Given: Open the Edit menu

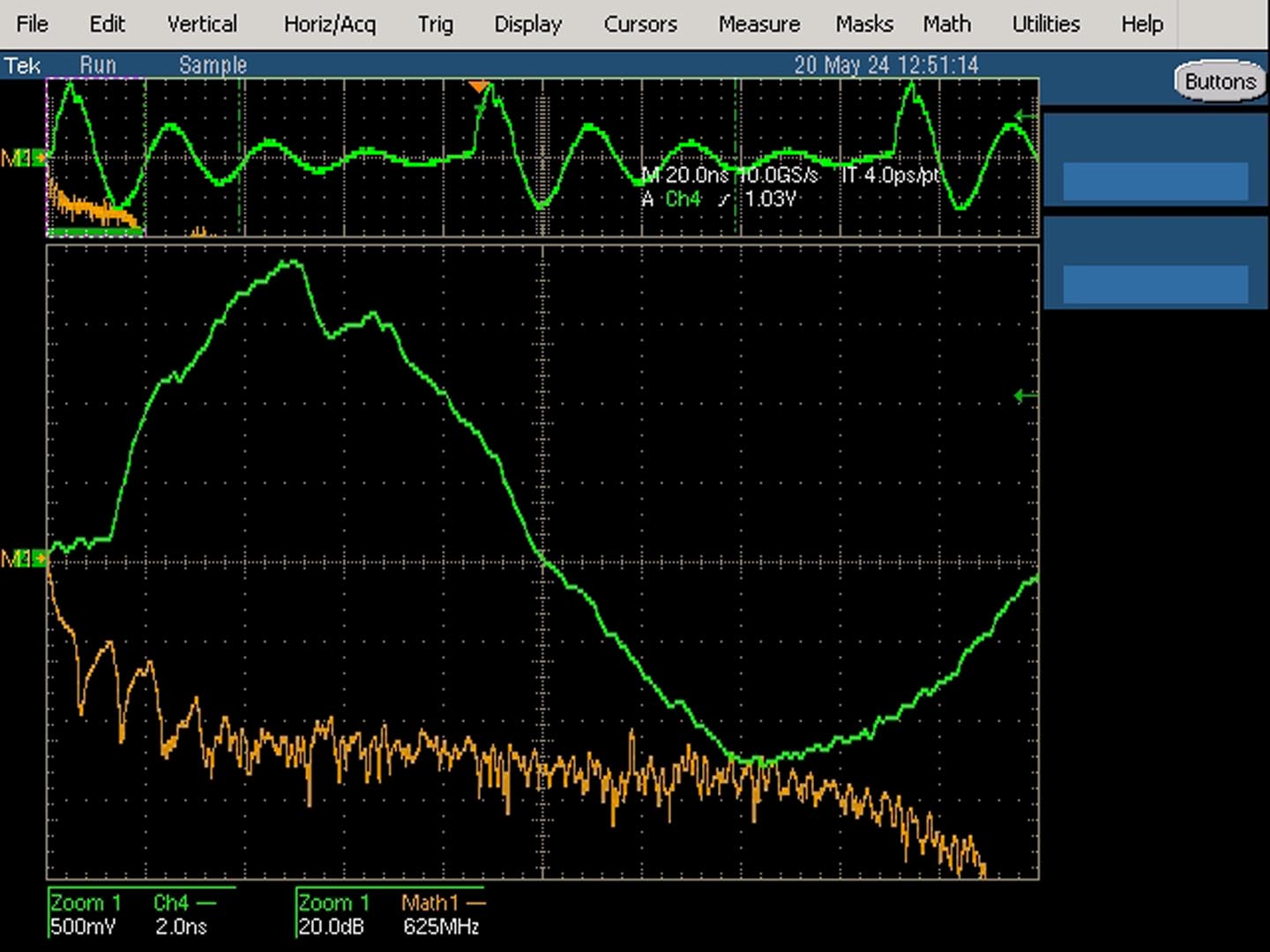Looking at the screenshot, I should pos(107,24).
